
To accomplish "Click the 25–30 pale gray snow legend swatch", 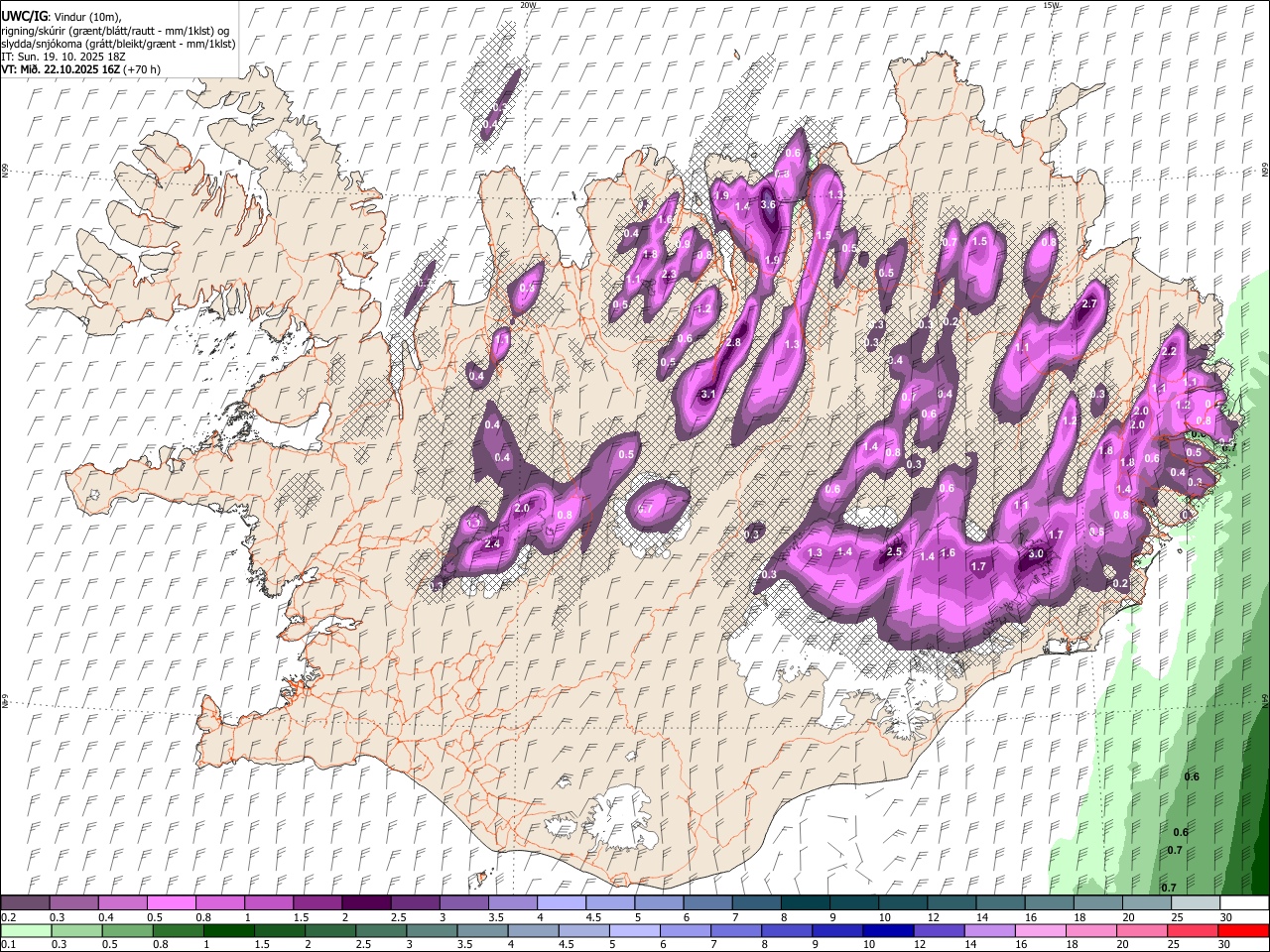I will pyautogui.click(x=1196, y=903).
